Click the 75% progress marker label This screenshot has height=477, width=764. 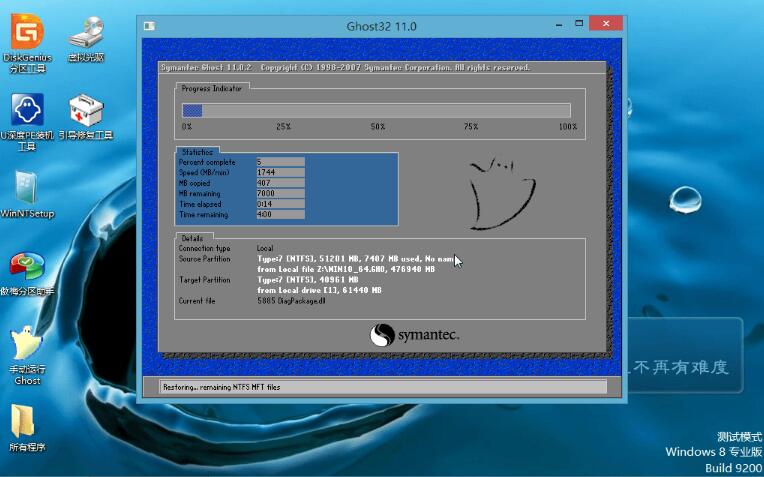coord(471,127)
